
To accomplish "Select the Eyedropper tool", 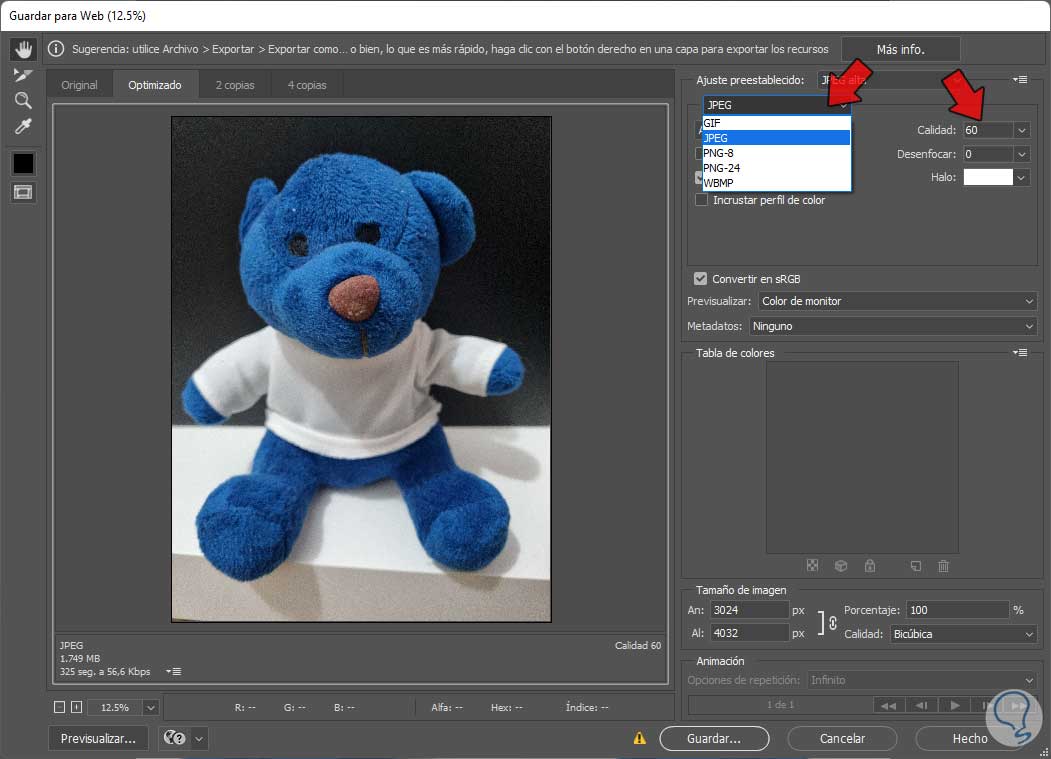I will tap(23, 126).
